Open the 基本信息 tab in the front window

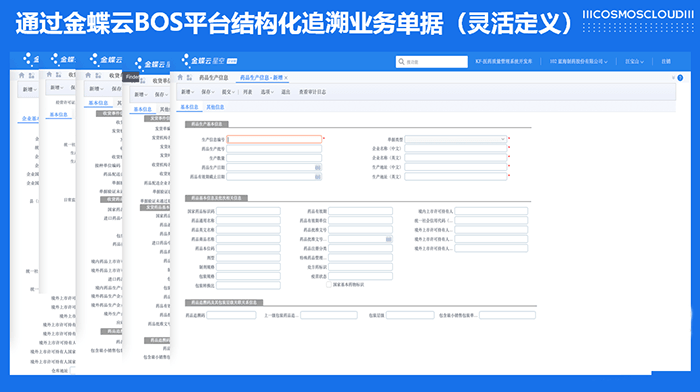tap(189, 107)
